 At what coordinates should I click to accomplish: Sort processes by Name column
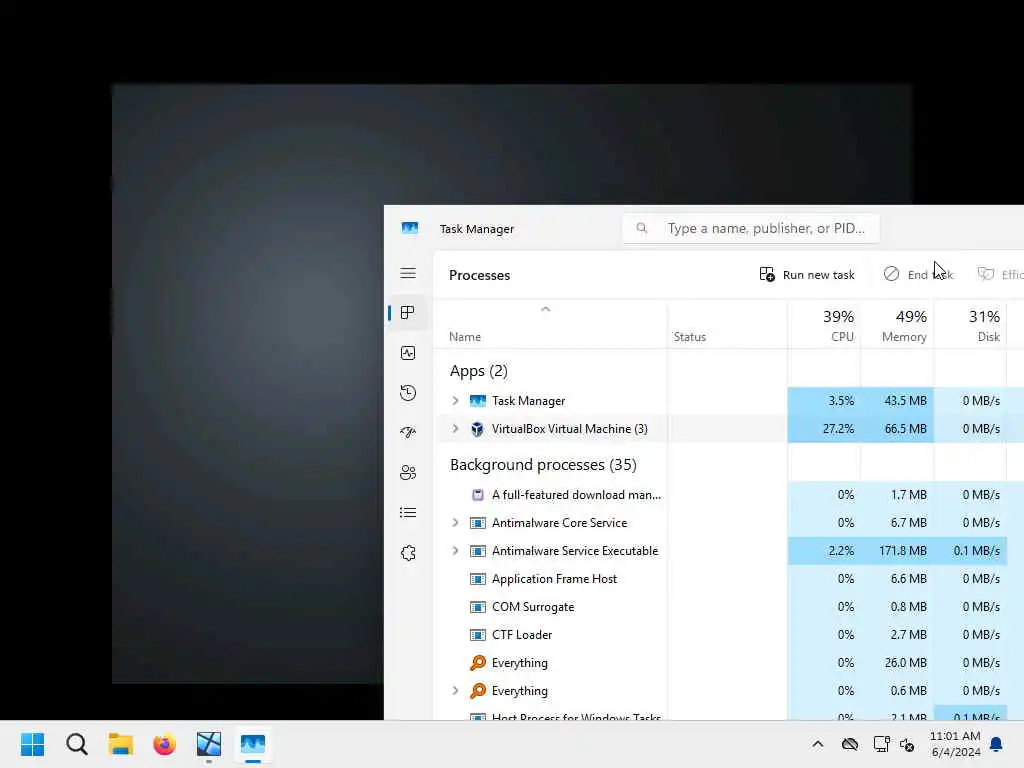(x=465, y=337)
